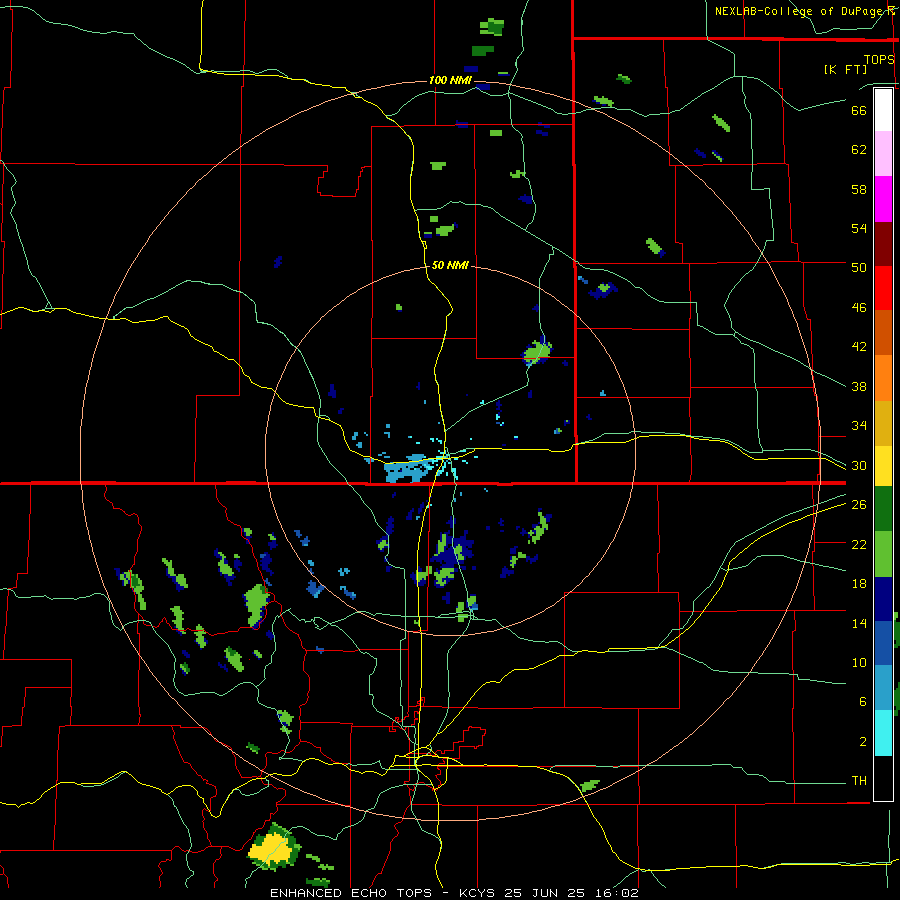Image resolution: width=900 pixels, height=900 pixels.
Task: Click the large yellow storm echo
Action: pyautogui.click(x=273, y=848)
